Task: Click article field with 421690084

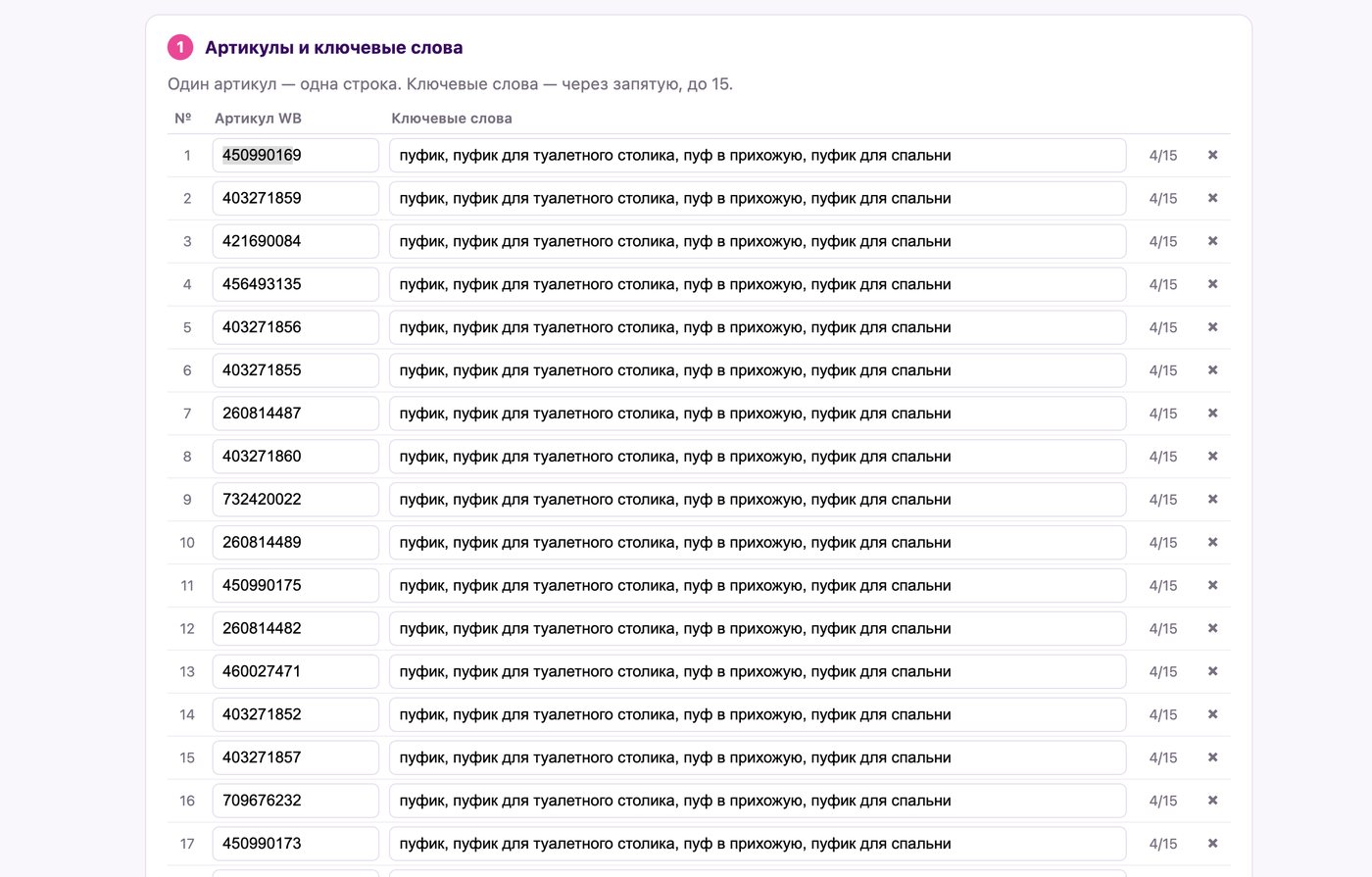Action: click(x=296, y=241)
